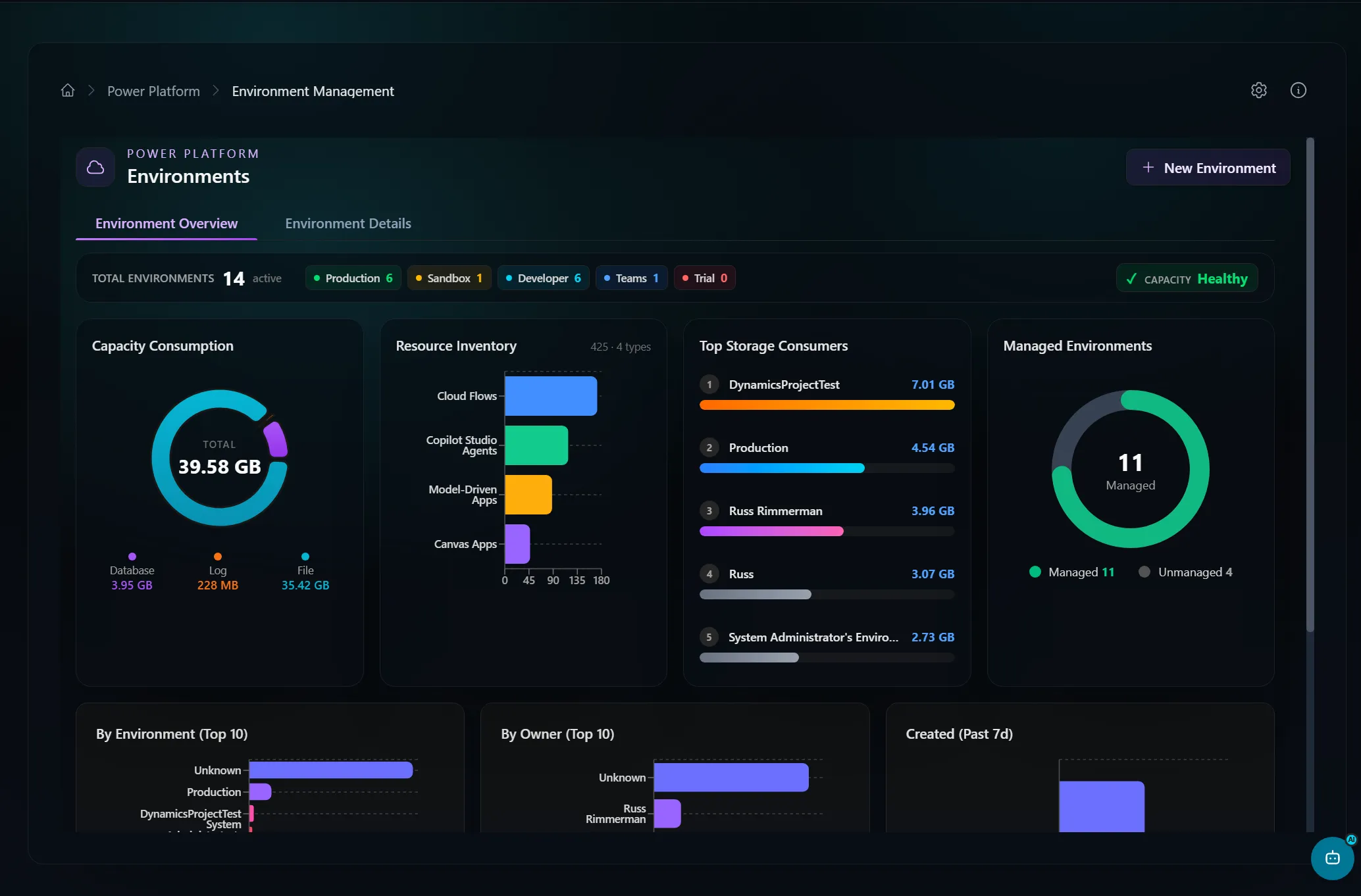Click the purple Database legend dot
The width and height of the screenshot is (1361, 896).
tap(132, 557)
